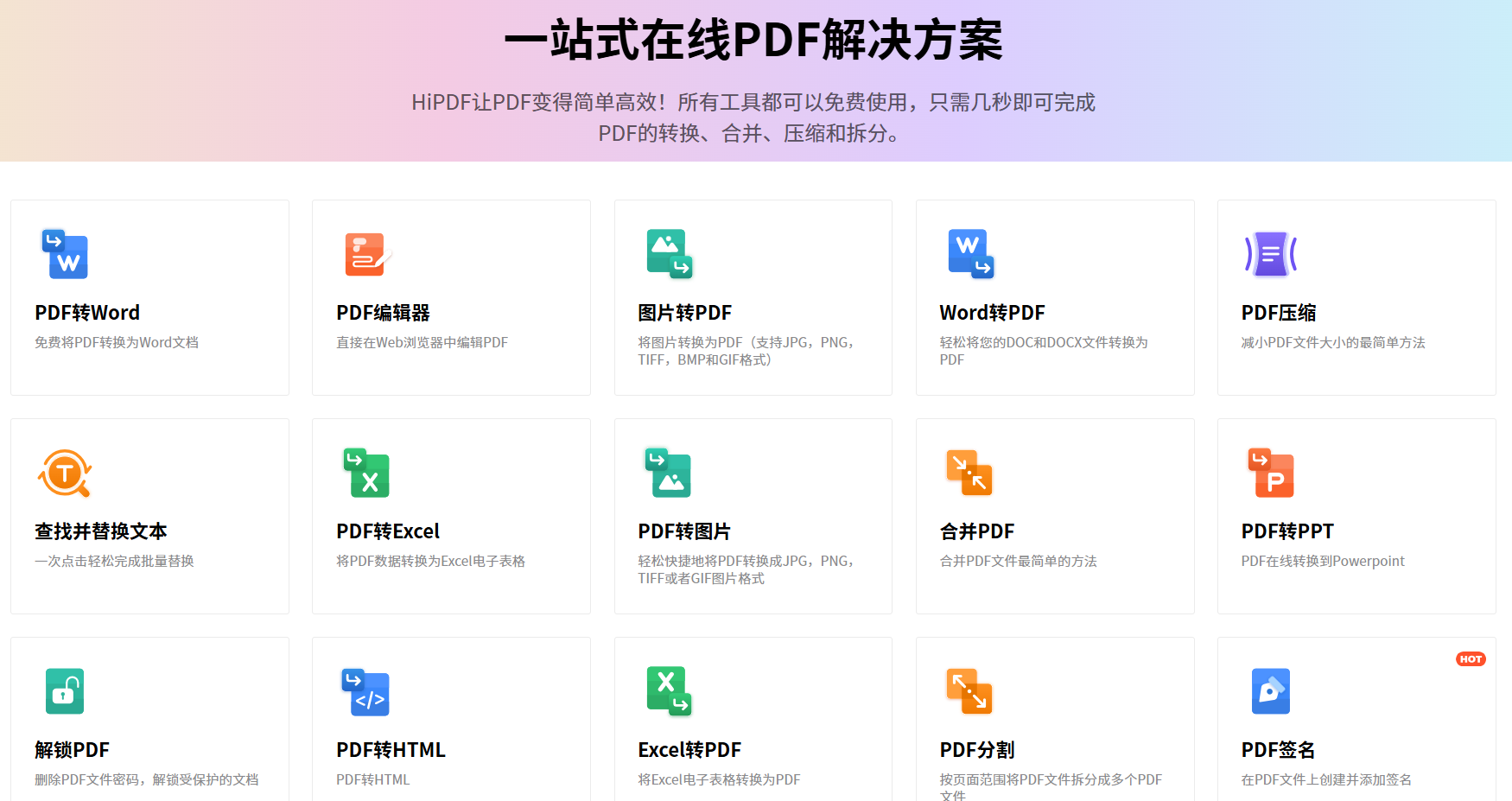
Task: Click description 按页面范围将PDF文件拆分成多个PDF
Action: point(1051,787)
